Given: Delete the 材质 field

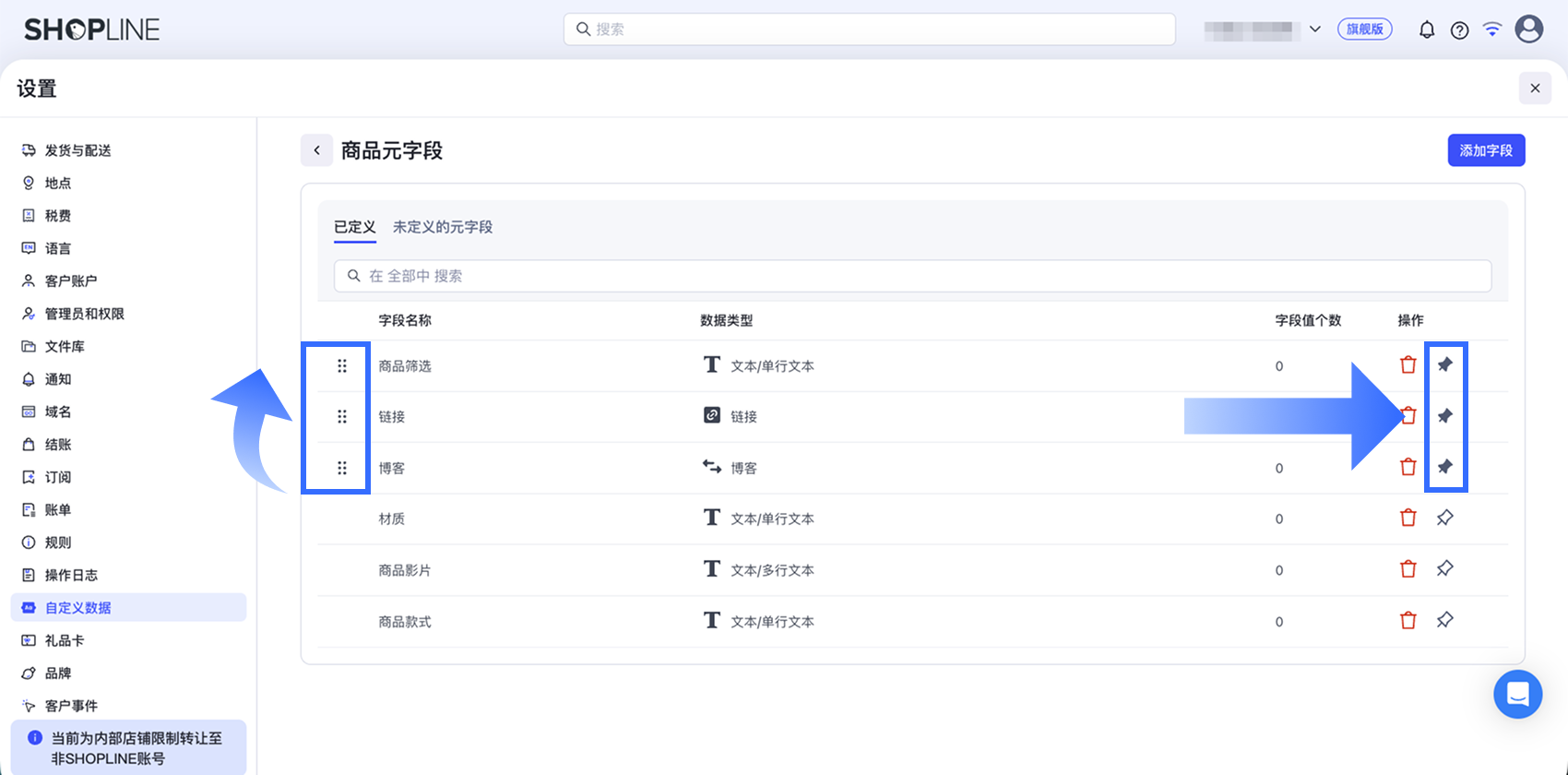Looking at the screenshot, I should (1408, 518).
